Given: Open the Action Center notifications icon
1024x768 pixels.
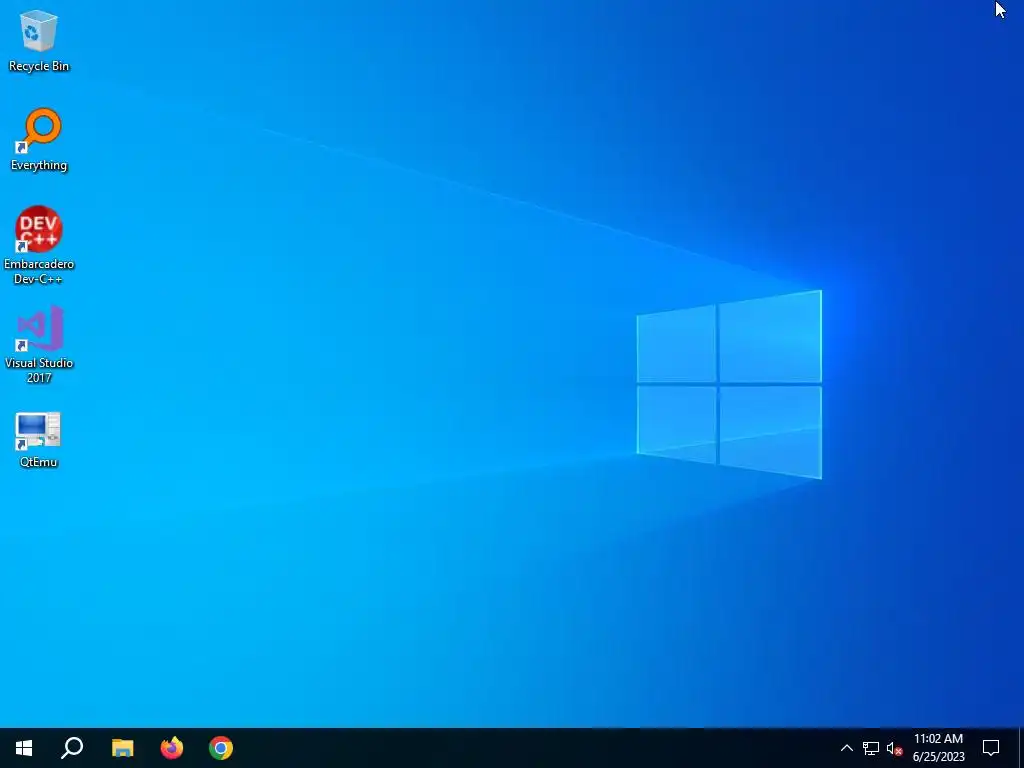Looking at the screenshot, I should point(991,748).
